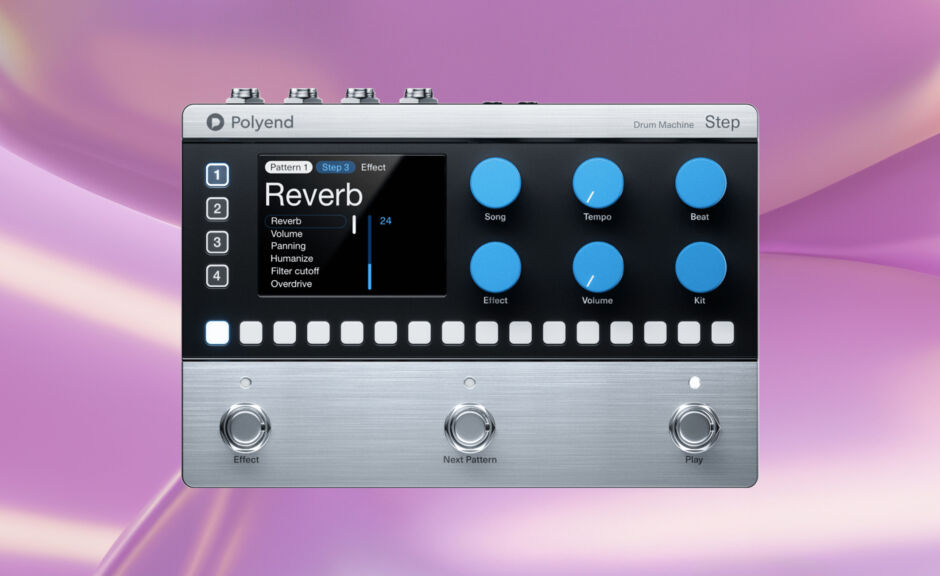
Task: Click the Polyend logo icon
Action: point(216,123)
